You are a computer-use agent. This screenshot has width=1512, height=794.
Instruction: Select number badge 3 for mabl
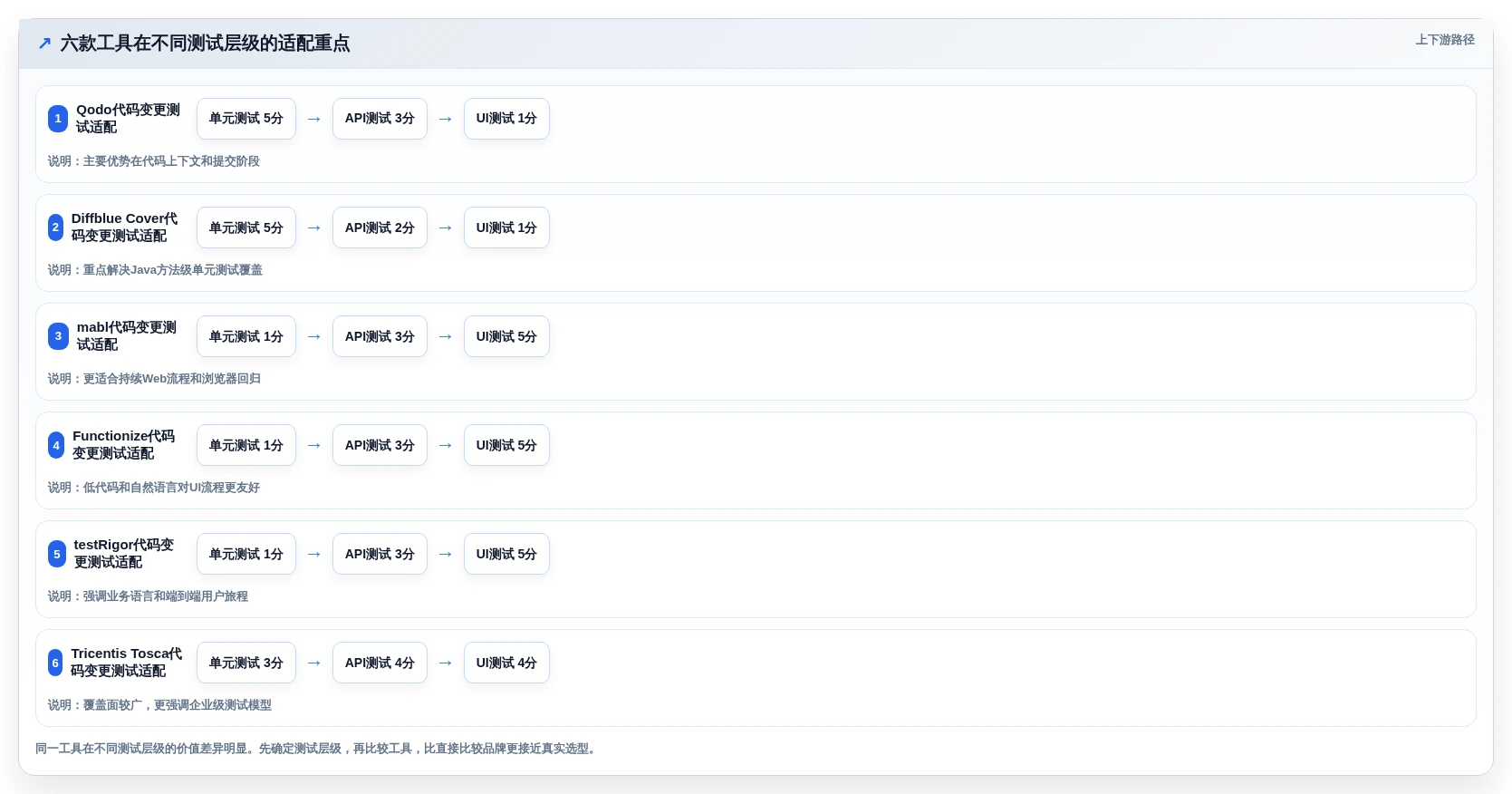[58, 336]
